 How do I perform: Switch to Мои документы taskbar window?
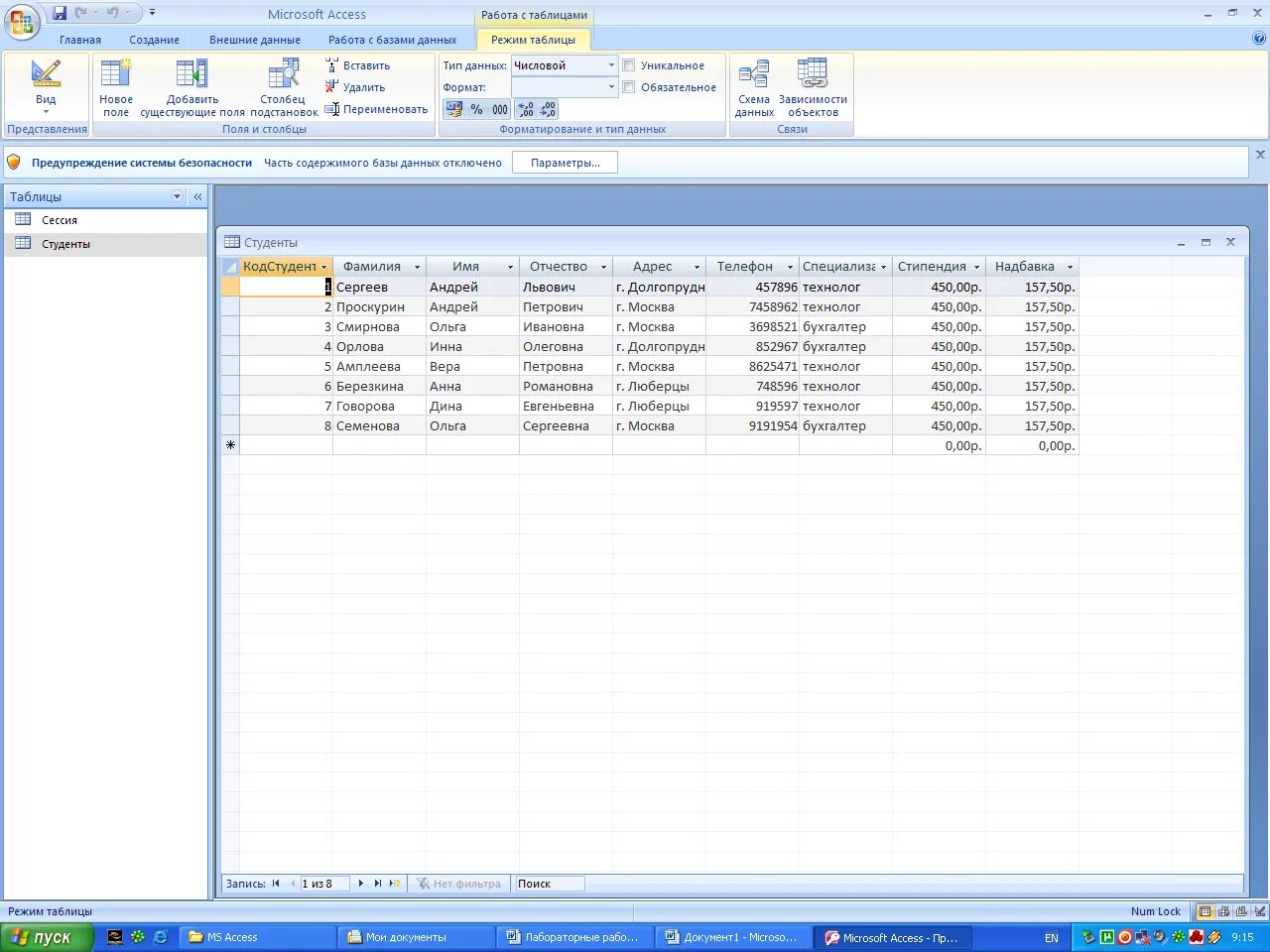tap(416, 937)
